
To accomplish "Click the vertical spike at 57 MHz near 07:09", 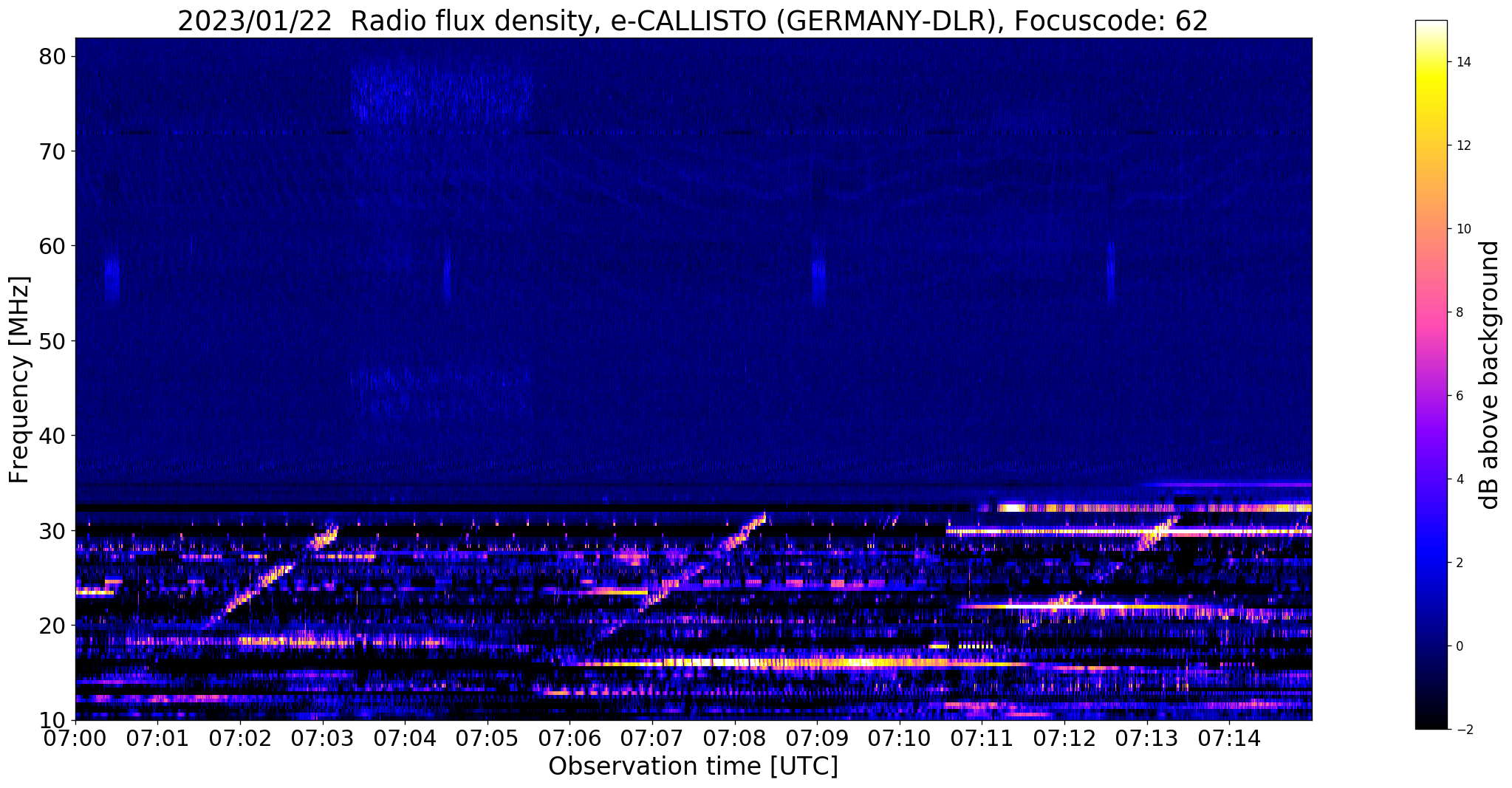I will [x=818, y=277].
